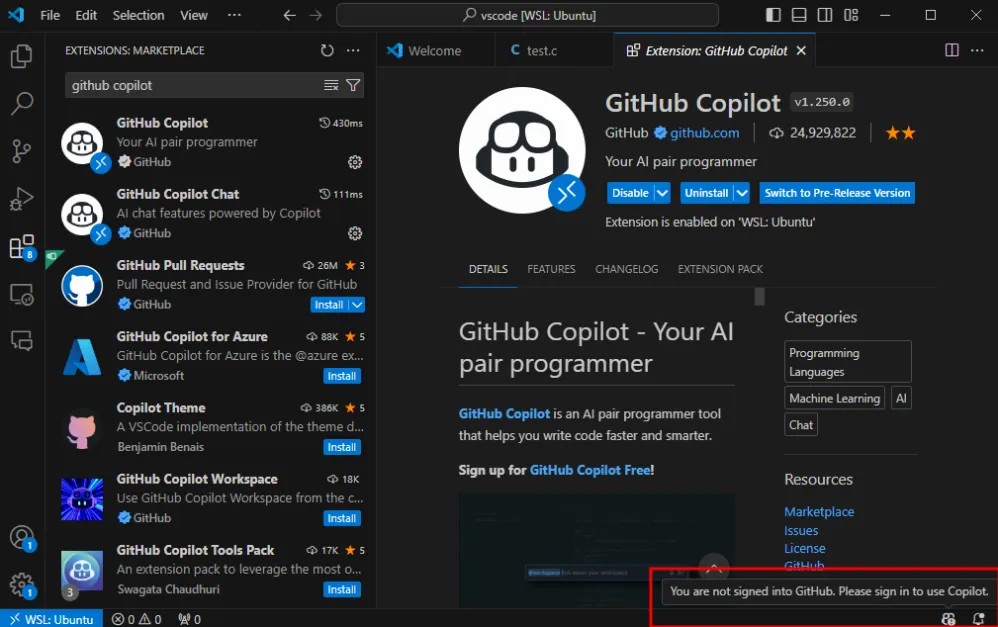The image size is (998, 627).
Task: Open the Manage gear in activity bar
Action: [22, 584]
